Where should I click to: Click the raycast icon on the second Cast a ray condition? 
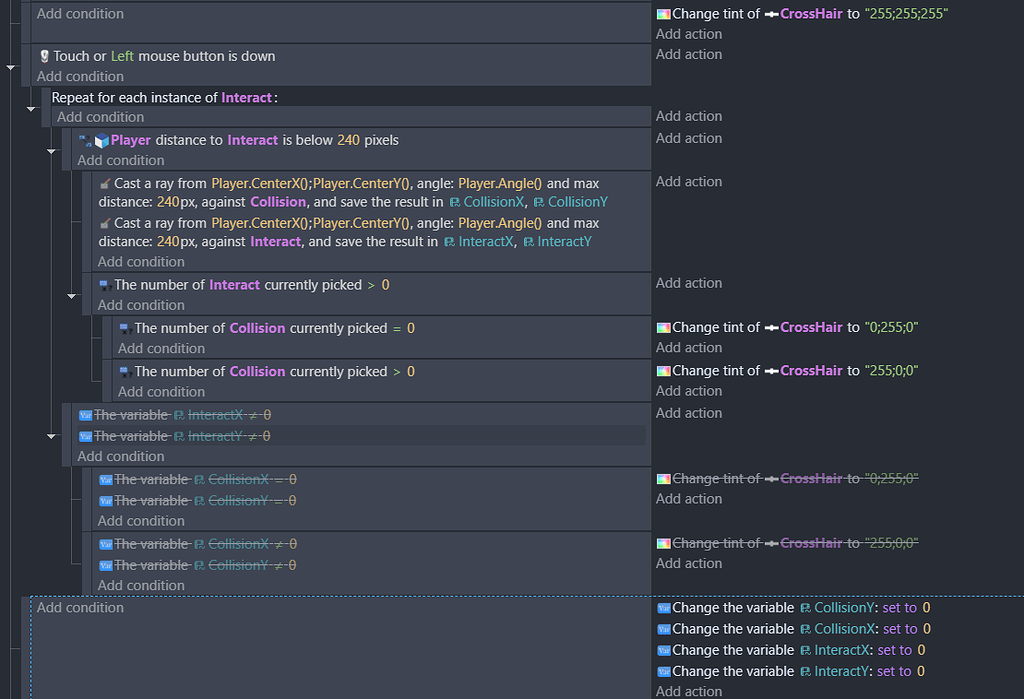[105, 223]
